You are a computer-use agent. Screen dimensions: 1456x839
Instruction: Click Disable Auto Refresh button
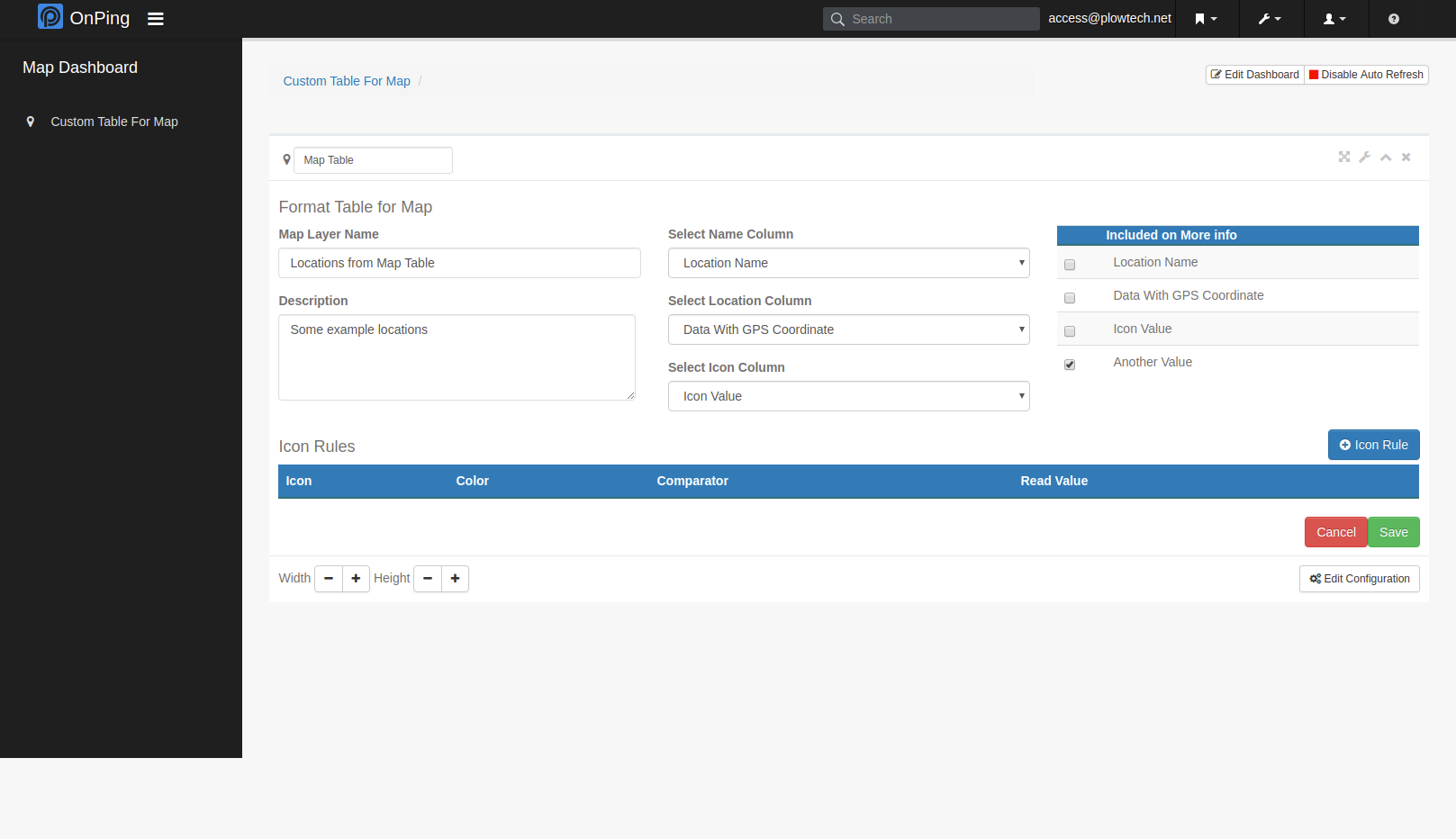click(1366, 75)
